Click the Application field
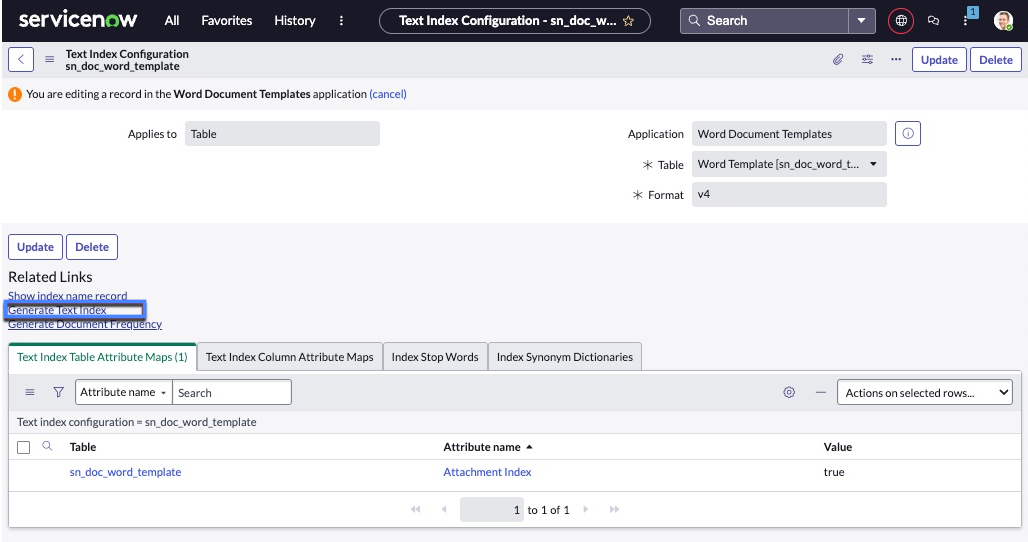Viewport: 1028px width, 542px height. (x=789, y=134)
